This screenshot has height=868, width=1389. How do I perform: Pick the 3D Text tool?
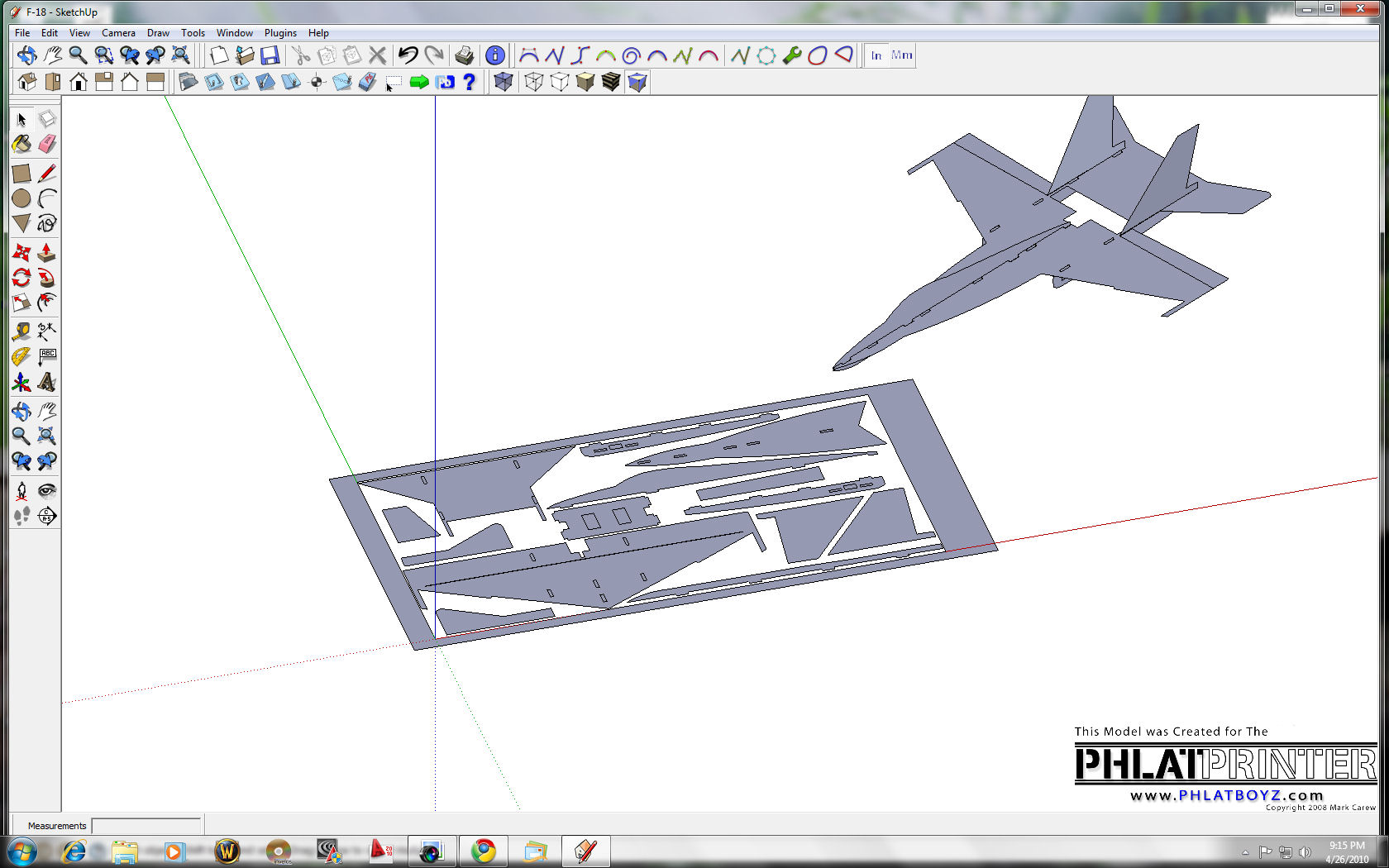47,382
